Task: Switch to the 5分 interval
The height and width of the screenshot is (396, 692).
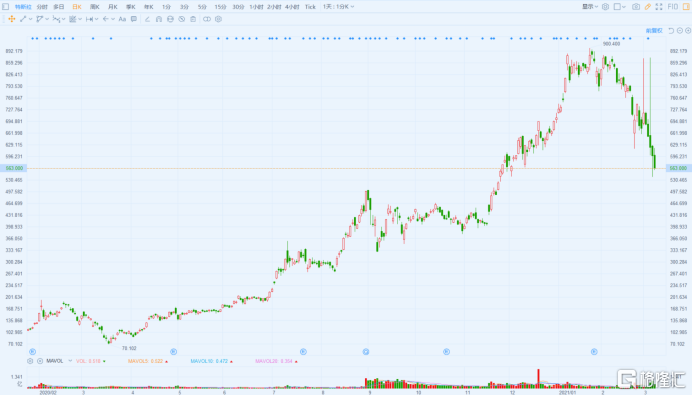Action: click(x=202, y=7)
